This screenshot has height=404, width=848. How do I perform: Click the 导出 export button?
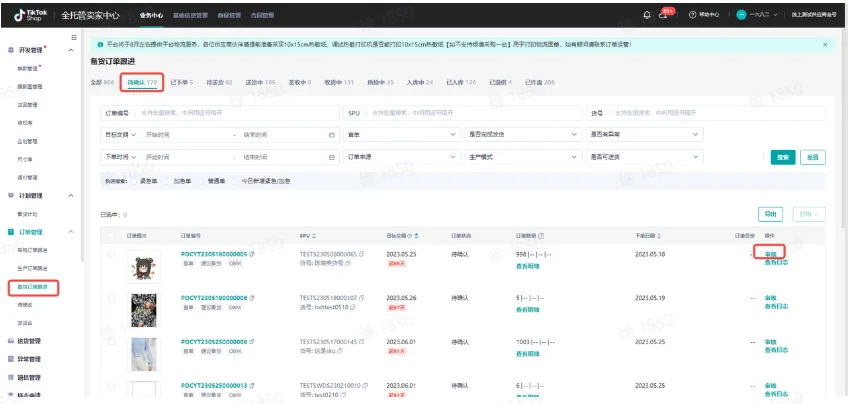(x=771, y=214)
